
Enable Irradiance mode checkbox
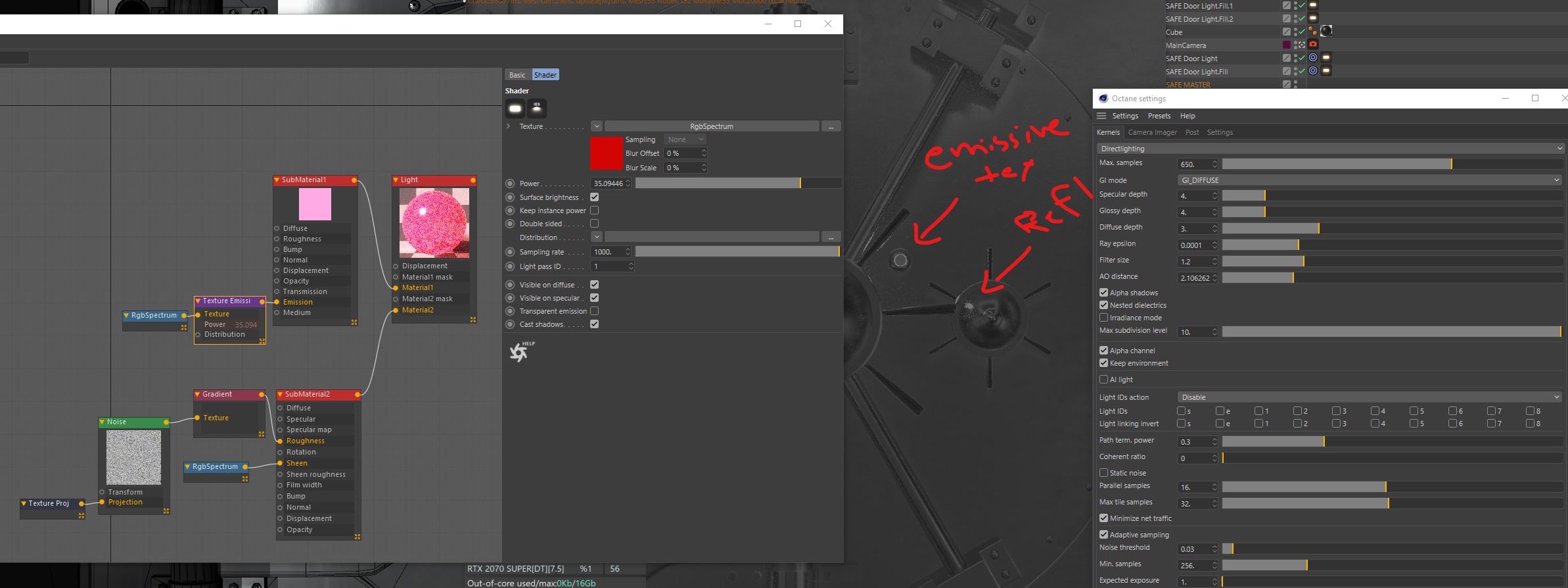coord(1104,318)
